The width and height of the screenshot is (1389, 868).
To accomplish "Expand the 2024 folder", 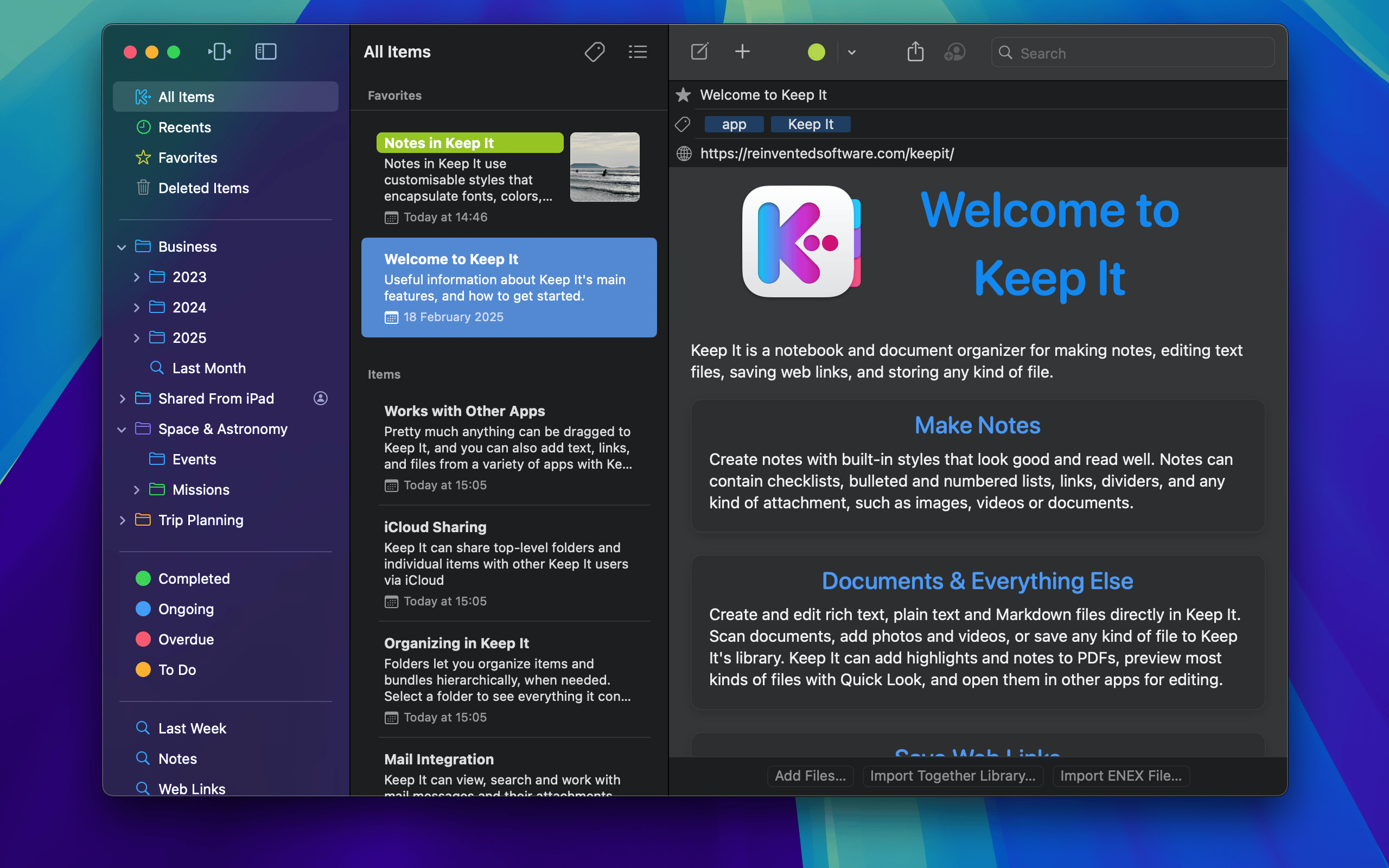I will tap(137, 308).
